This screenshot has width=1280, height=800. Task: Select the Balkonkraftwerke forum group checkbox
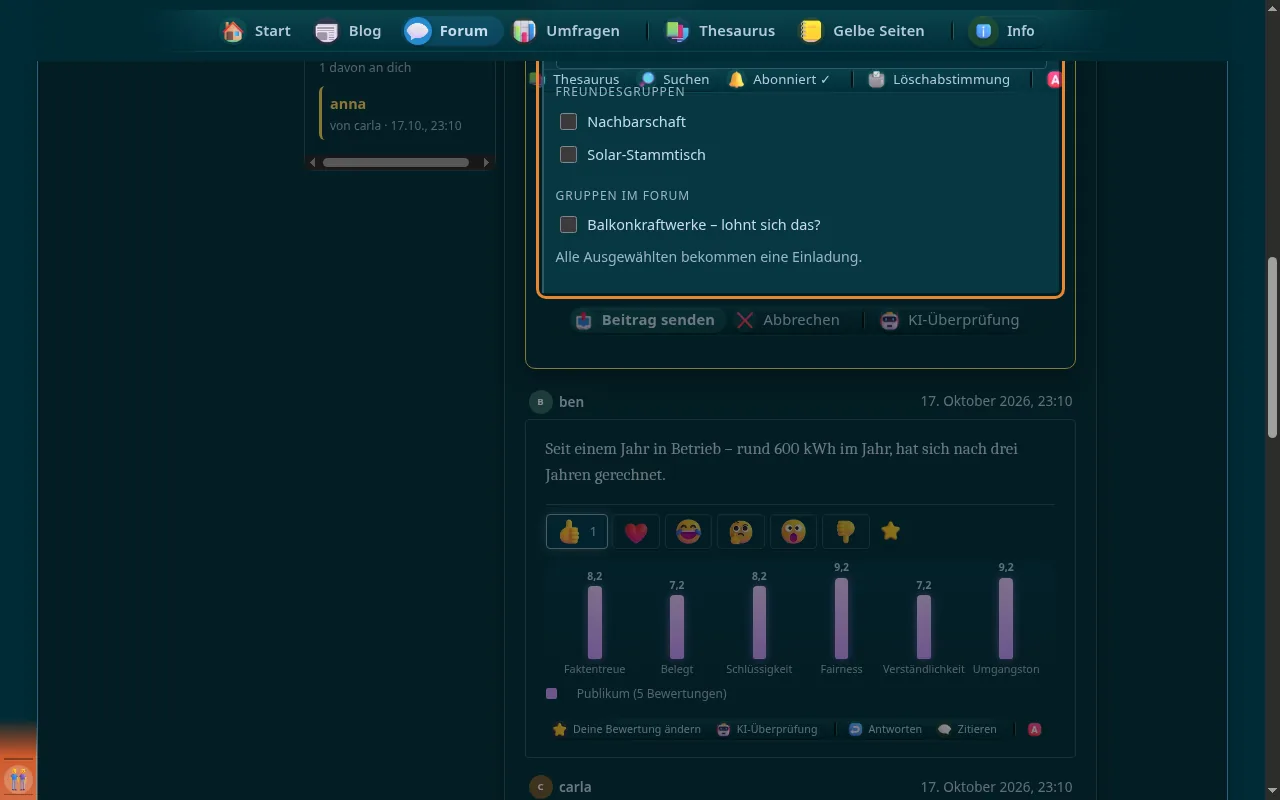[568, 224]
